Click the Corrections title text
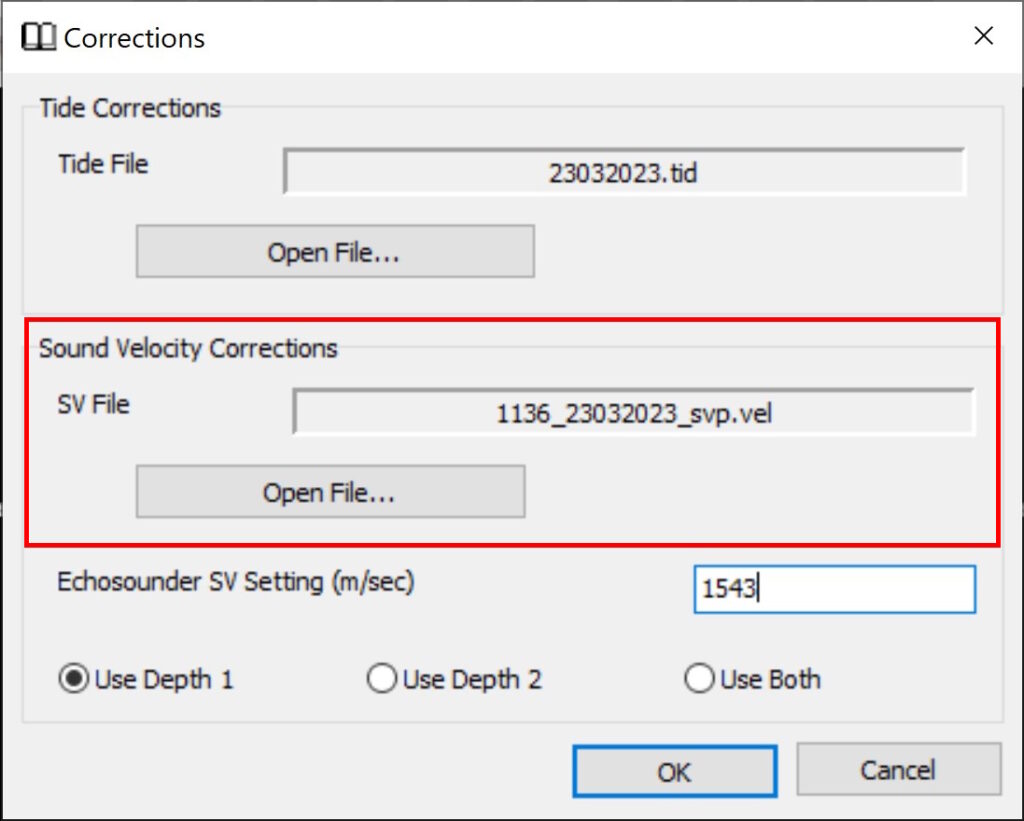The image size is (1024, 821). point(134,38)
